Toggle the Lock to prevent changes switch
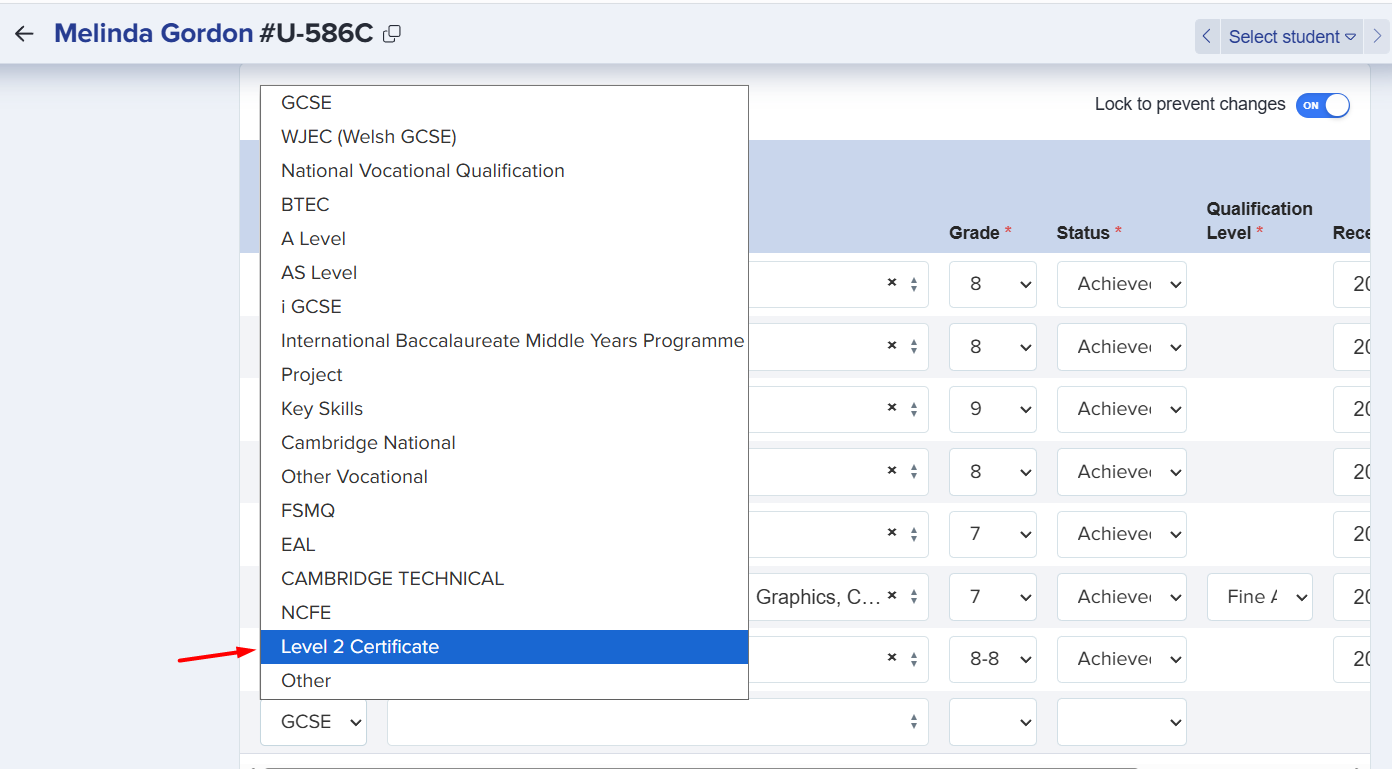The width and height of the screenshot is (1392, 769). [x=1322, y=105]
